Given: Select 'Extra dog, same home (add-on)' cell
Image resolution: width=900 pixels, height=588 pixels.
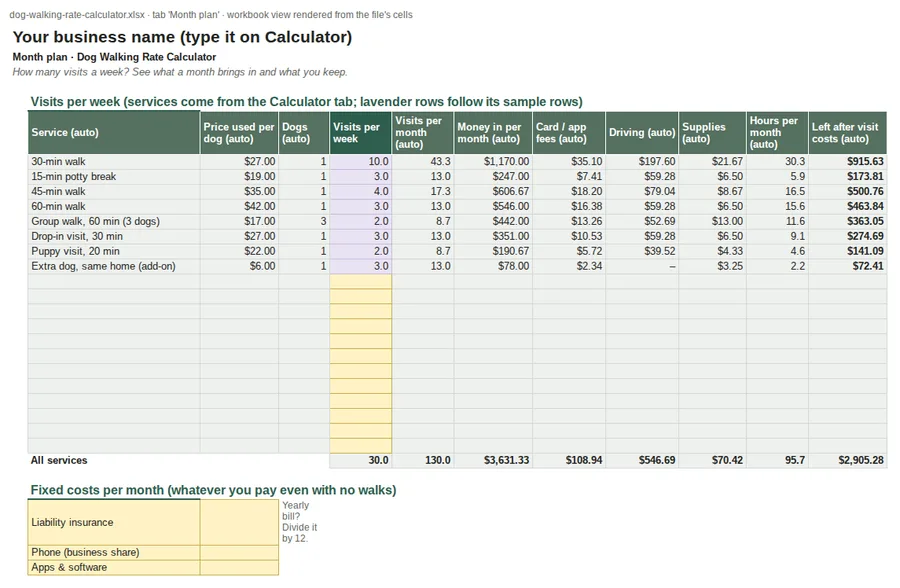Looking at the screenshot, I should point(114,266).
